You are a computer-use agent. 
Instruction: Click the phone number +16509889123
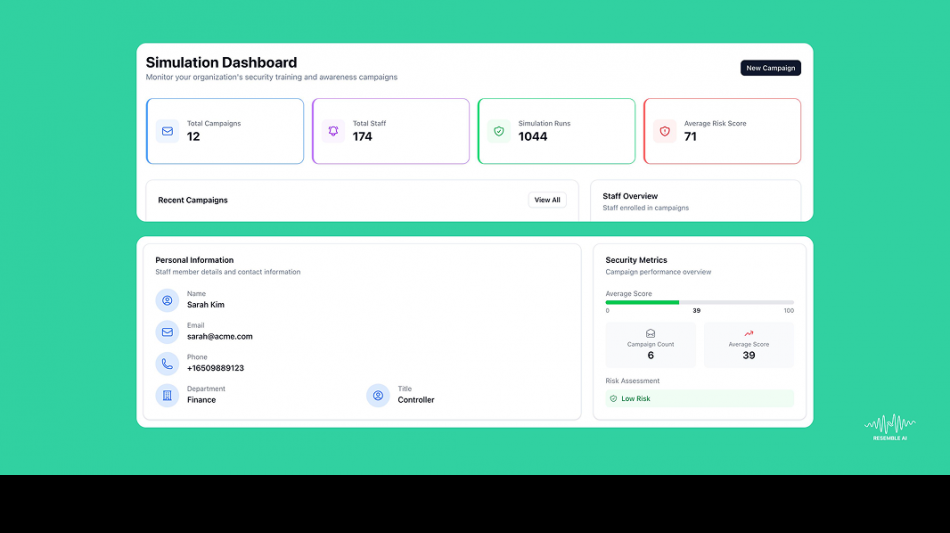(215, 368)
